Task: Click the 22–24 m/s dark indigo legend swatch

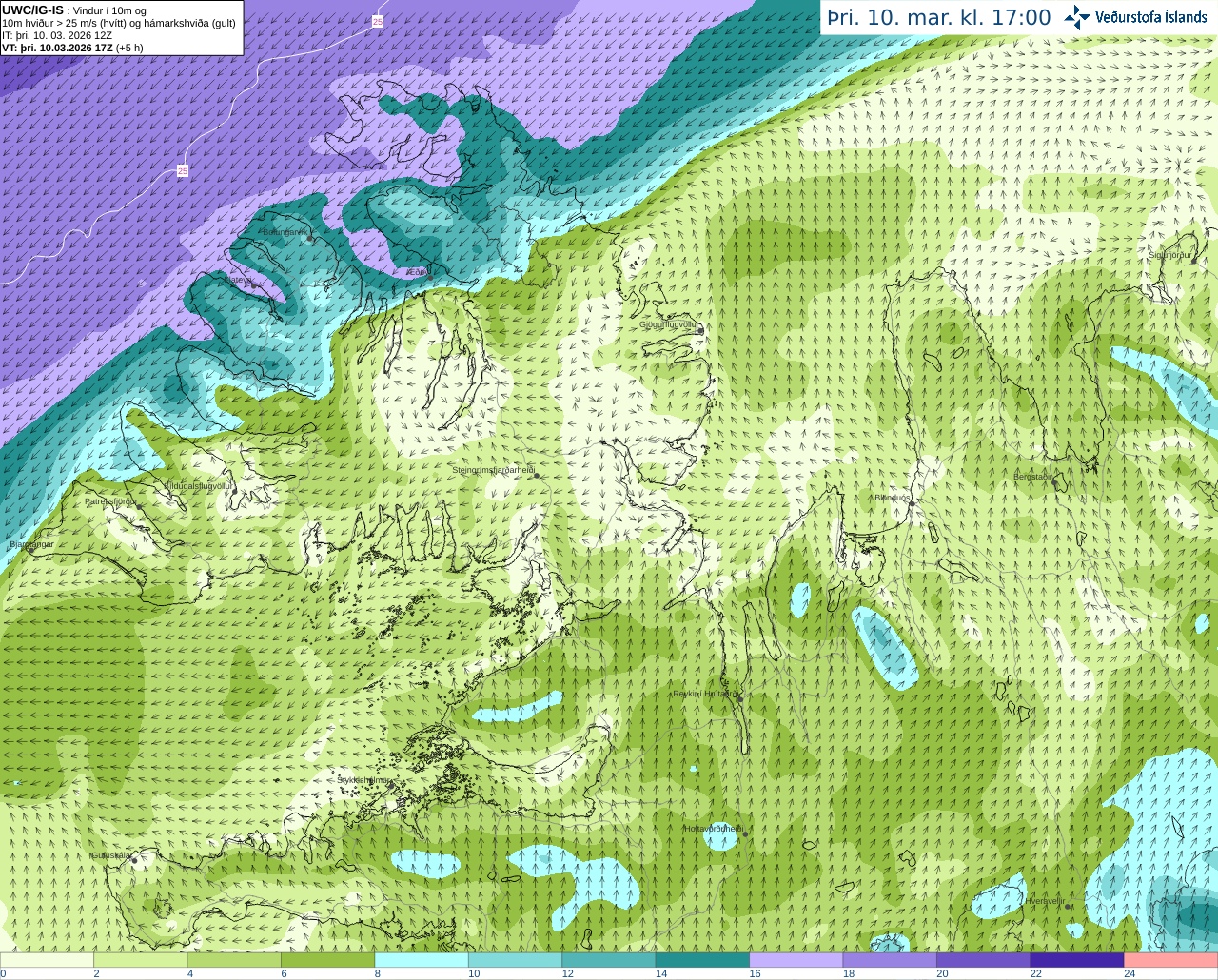Action: (x=1077, y=960)
